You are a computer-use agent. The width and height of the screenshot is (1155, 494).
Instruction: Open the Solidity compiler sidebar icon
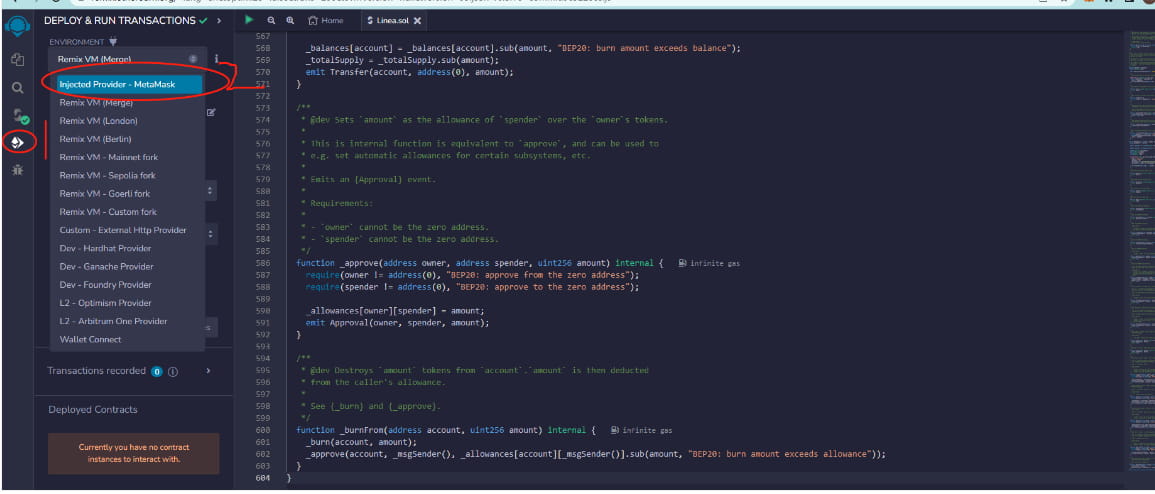(x=19, y=116)
